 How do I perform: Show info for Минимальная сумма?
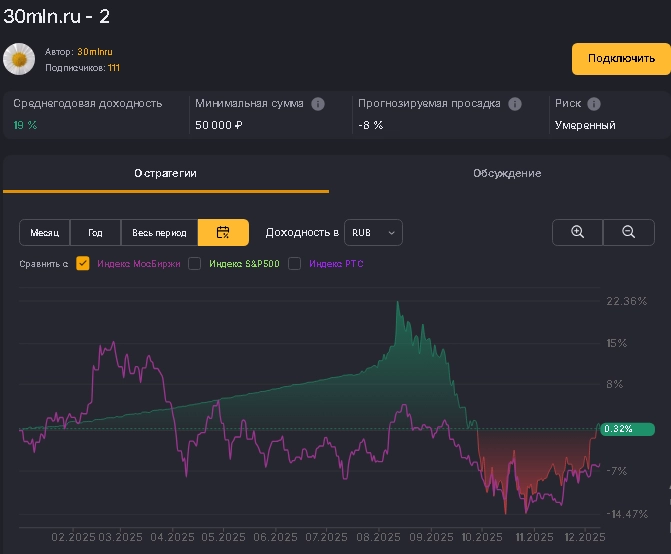pyautogui.click(x=318, y=103)
